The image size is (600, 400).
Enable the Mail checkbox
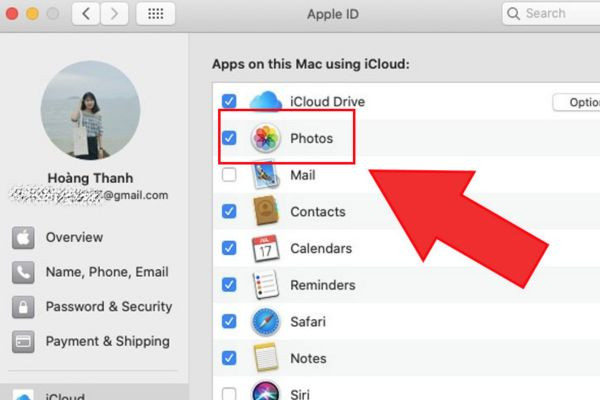(229, 175)
